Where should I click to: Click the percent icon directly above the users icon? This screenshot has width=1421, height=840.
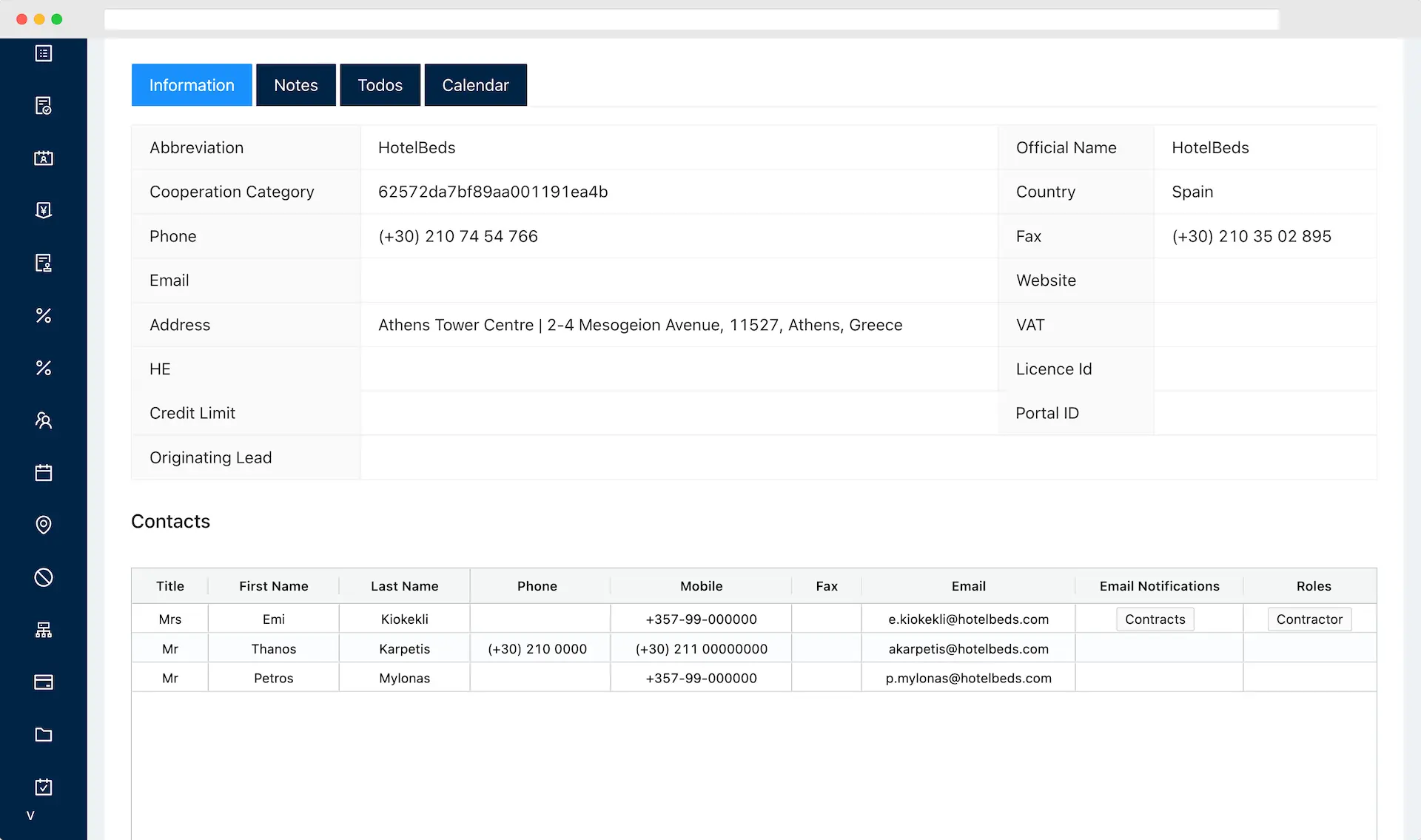click(44, 368)
